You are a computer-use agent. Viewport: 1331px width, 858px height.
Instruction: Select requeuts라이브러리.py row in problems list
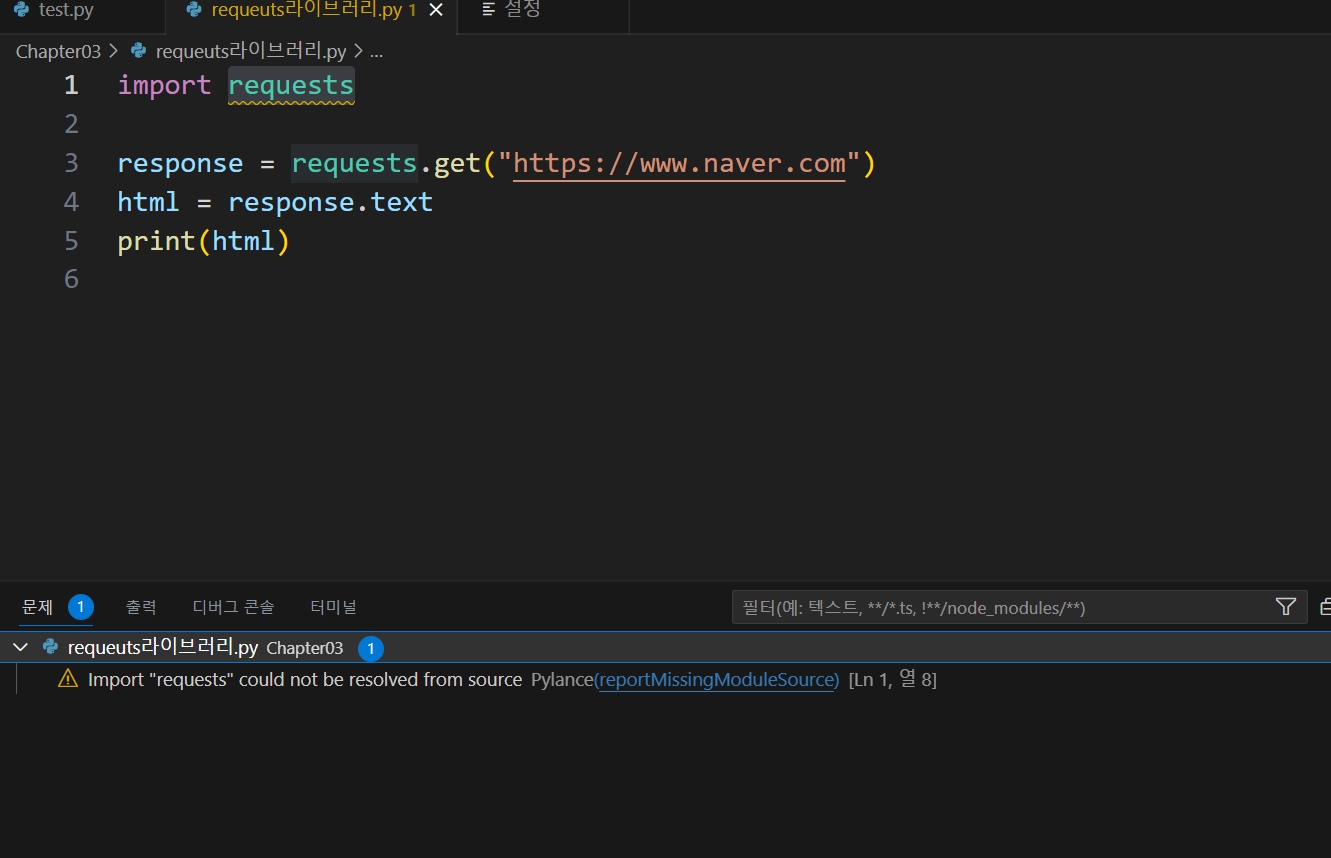coord(665,648)
